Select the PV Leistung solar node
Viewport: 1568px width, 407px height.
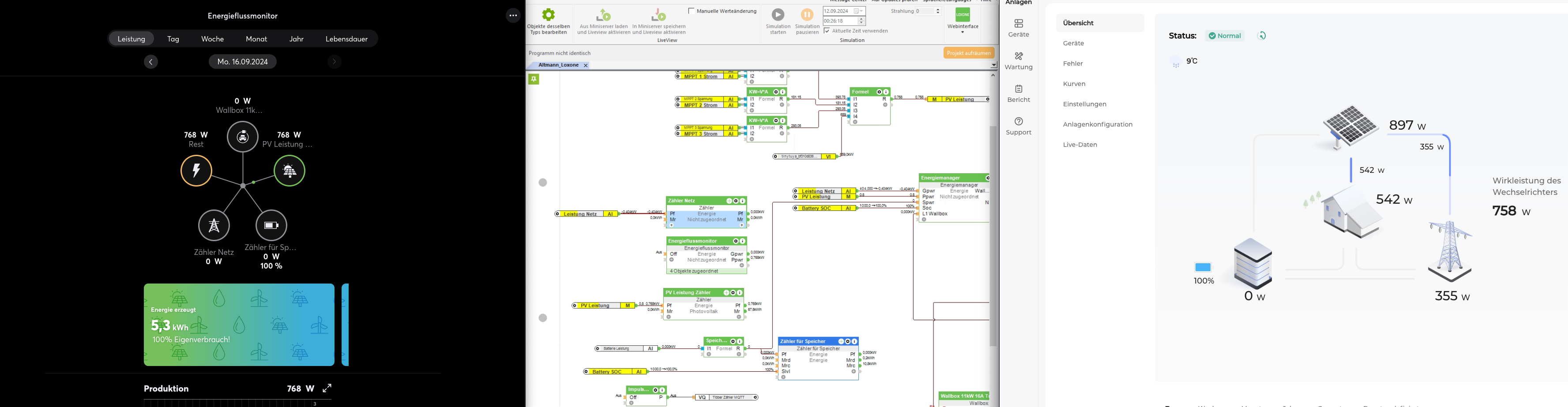(x=290, y=171)
